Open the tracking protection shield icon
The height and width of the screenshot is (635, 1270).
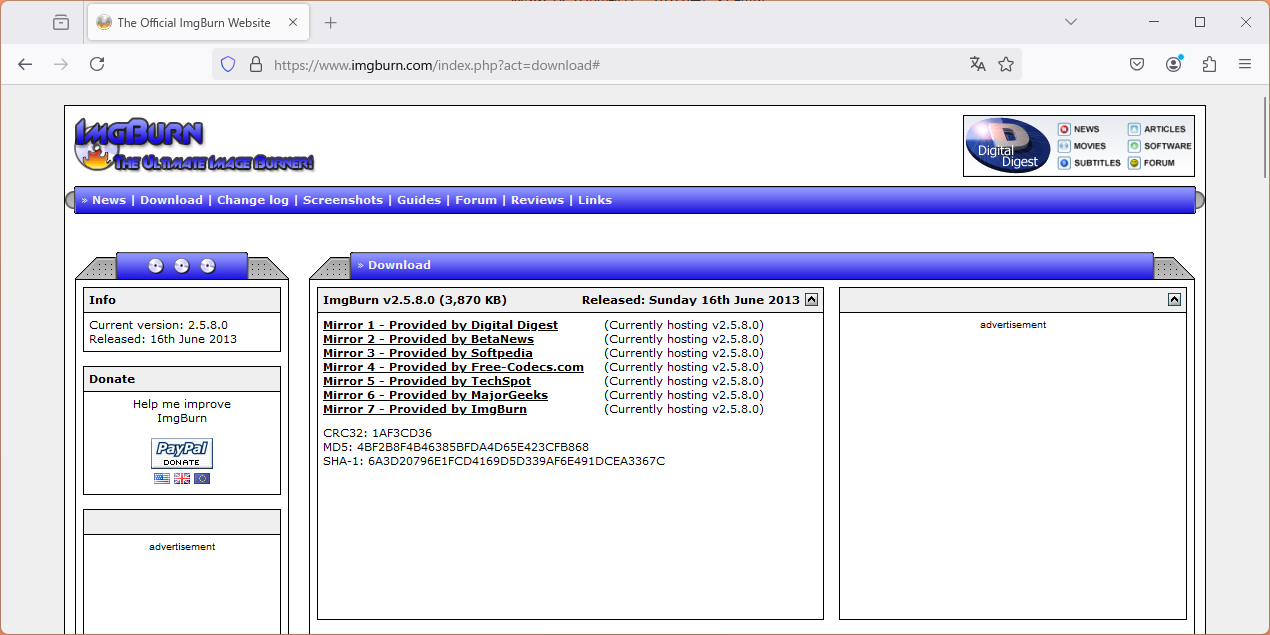pos(228,64)
